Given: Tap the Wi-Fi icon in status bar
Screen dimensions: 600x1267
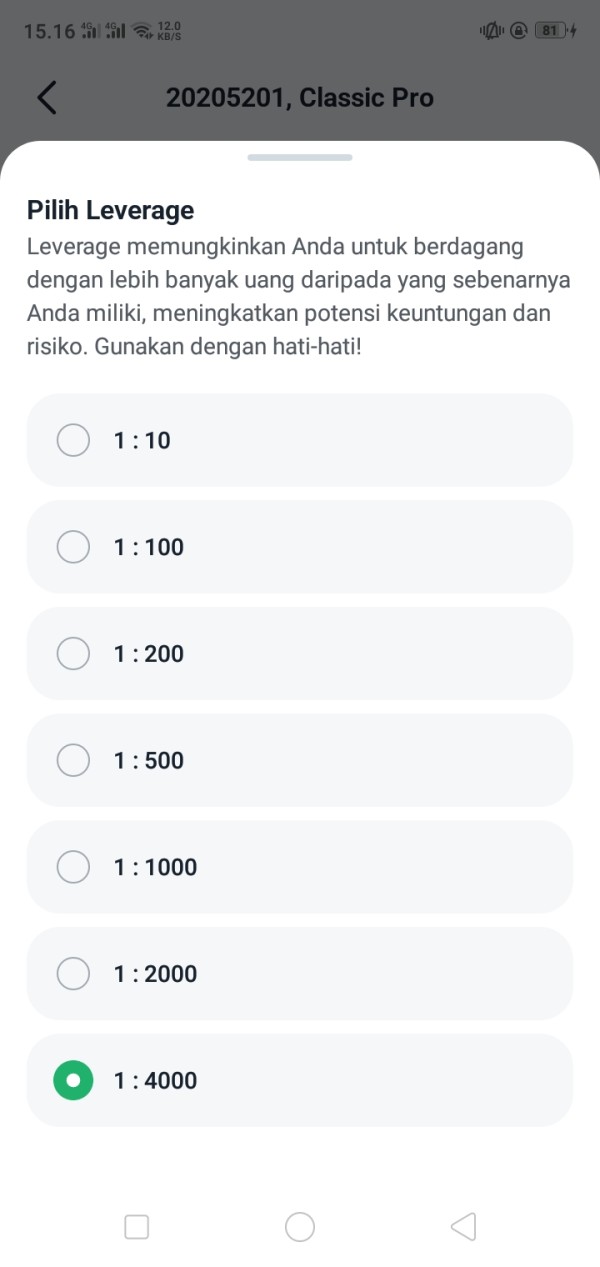Looking at the screenshot, I should [143, 32].
